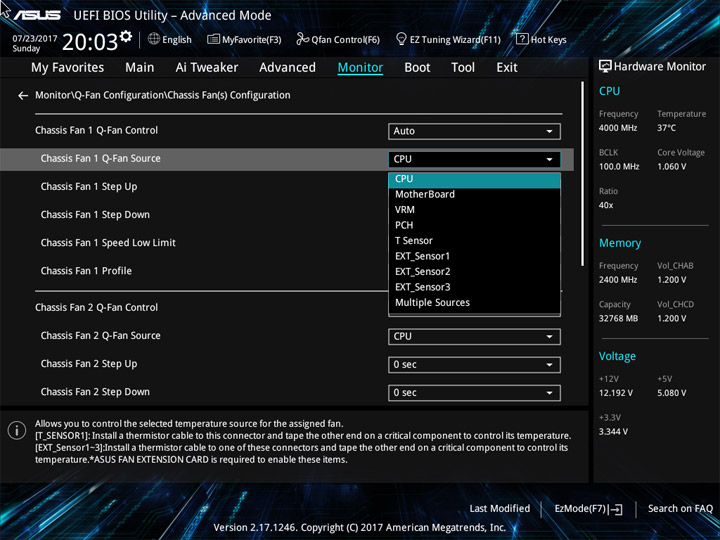Click the 07/23/2017 date

34,39
